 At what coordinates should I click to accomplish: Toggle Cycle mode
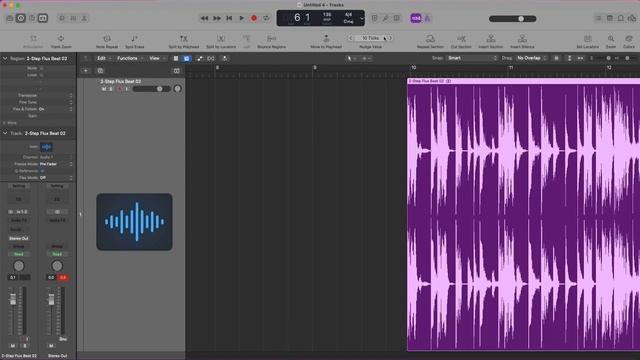coord(266,18)
